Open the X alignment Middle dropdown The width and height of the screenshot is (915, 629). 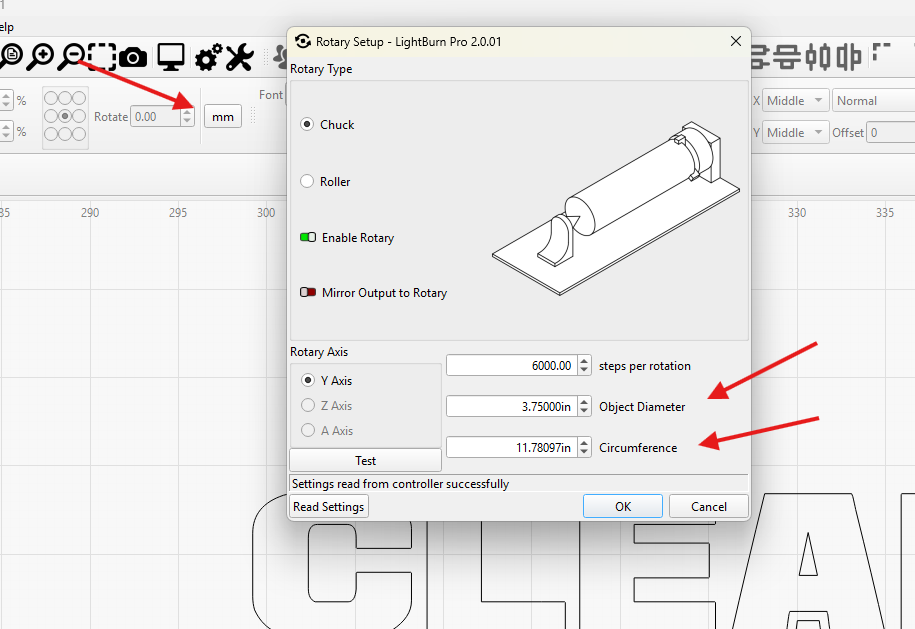[x=794, y=100]
